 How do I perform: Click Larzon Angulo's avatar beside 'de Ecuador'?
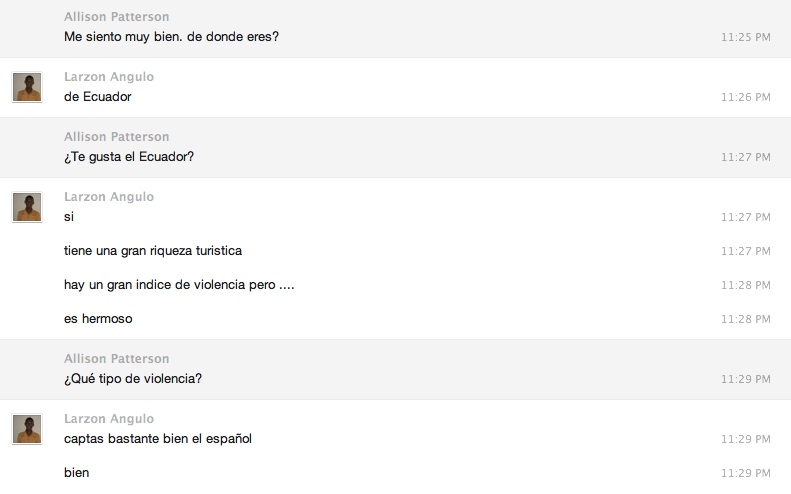point(27,87)
